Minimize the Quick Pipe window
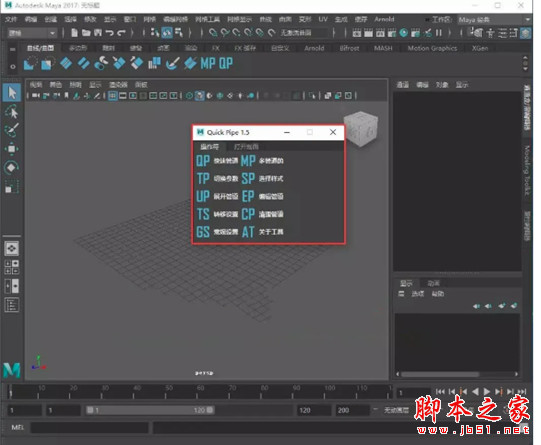The height and width of the screenshot is (445, 541). point(287,132)
